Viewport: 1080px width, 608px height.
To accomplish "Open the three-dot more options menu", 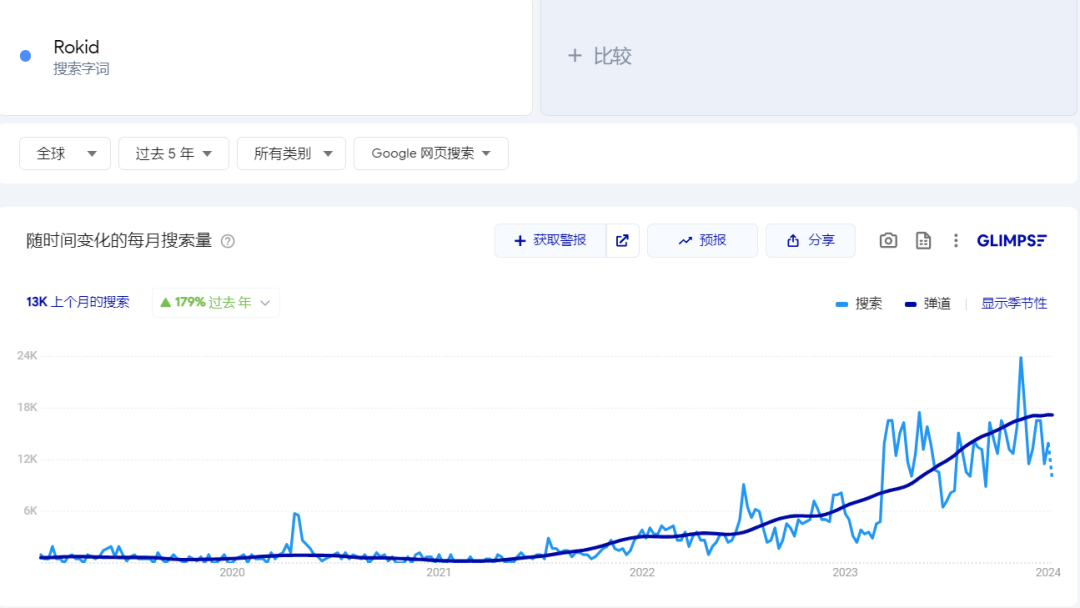I will pos(955,240).
